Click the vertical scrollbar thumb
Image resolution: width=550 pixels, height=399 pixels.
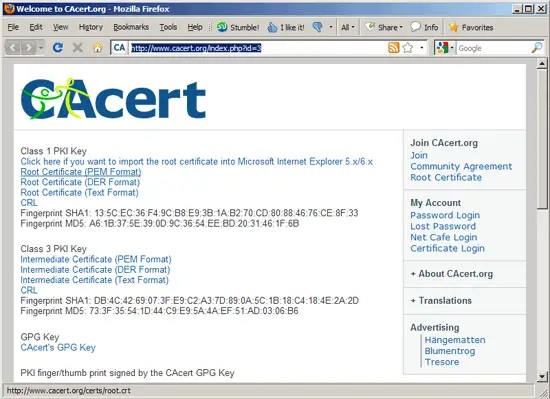(x=542, y=139)
